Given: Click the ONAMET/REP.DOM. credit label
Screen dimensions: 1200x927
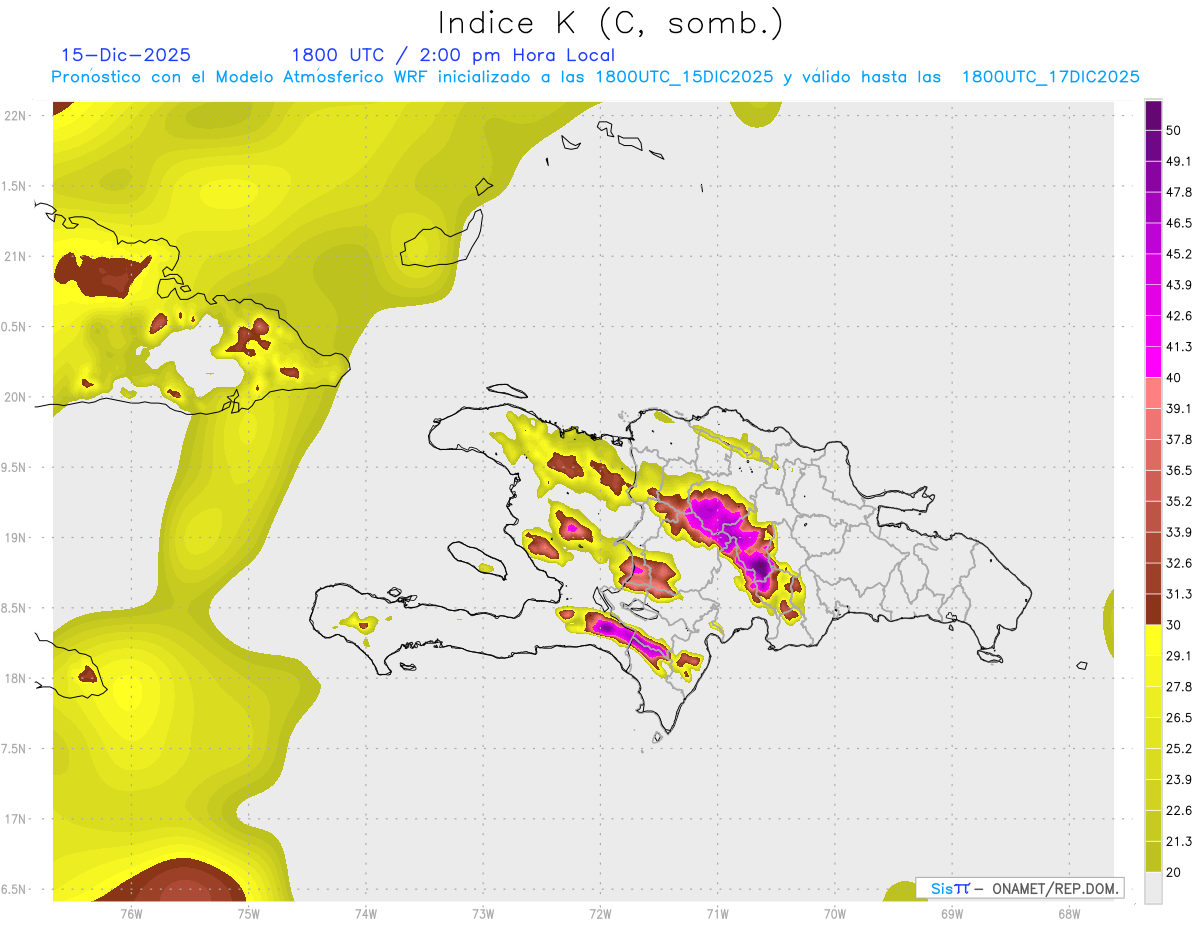Looking at the screenshot, I should [1054, 888].
